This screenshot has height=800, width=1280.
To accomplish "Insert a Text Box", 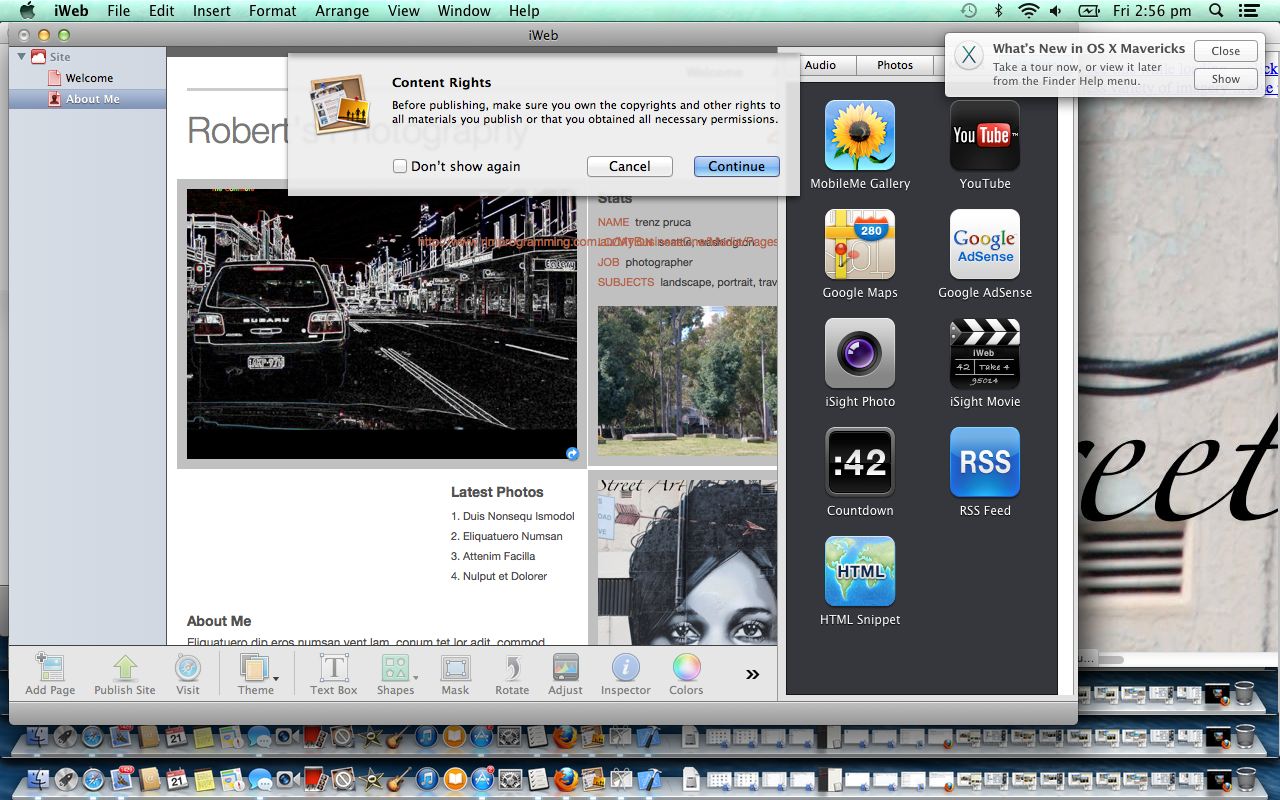I will point(333,668).
